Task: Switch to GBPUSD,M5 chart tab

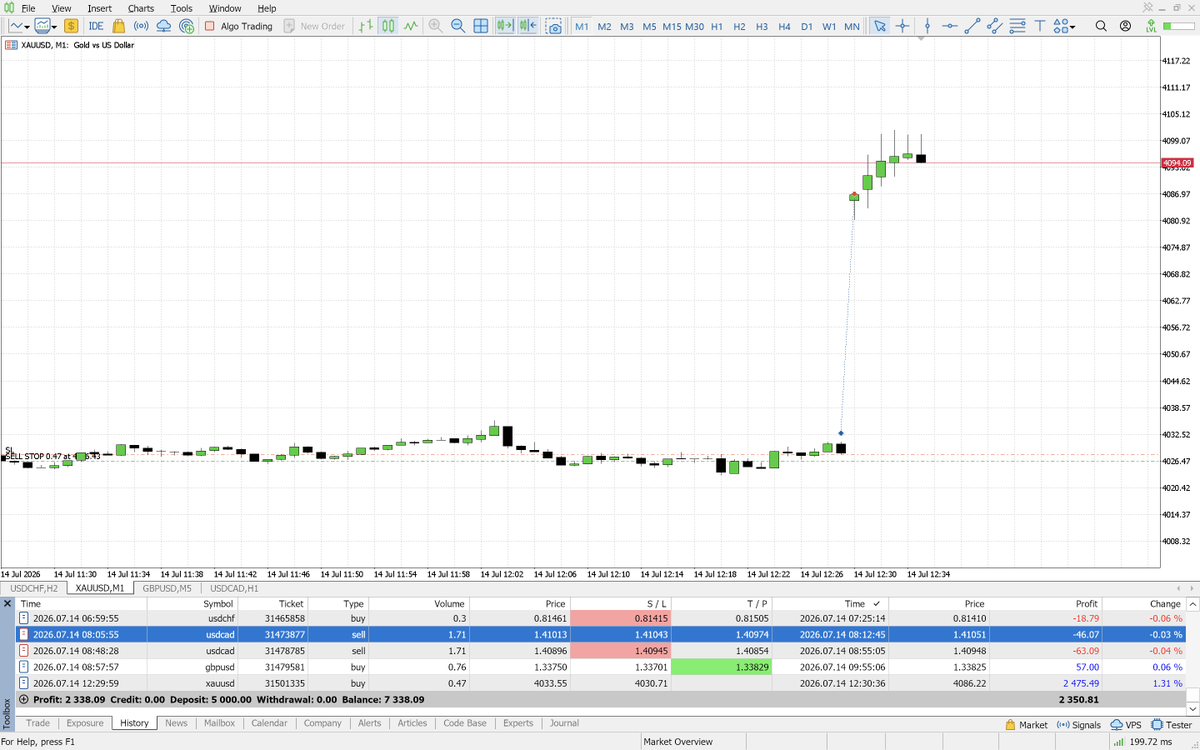Action: (167, 588)
